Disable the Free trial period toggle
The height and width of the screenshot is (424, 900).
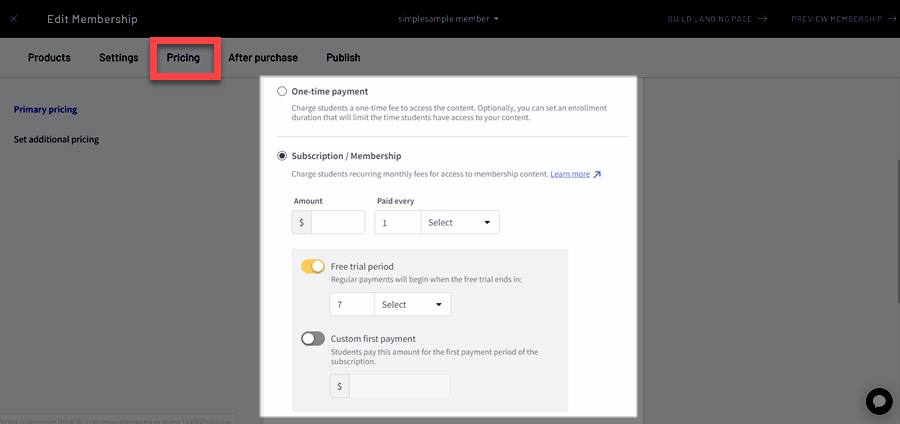click(313, 267)
